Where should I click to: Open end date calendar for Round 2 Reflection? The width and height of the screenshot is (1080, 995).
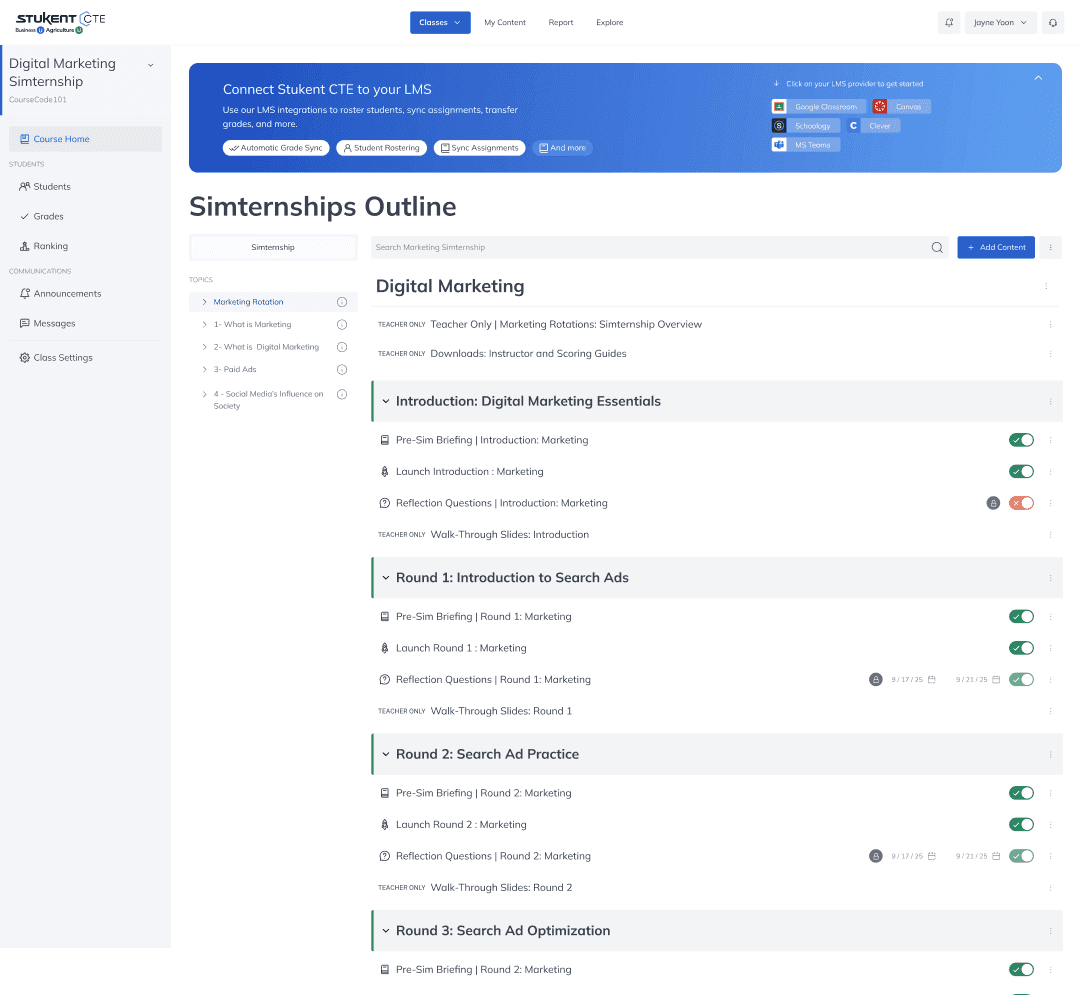(996, 856)
